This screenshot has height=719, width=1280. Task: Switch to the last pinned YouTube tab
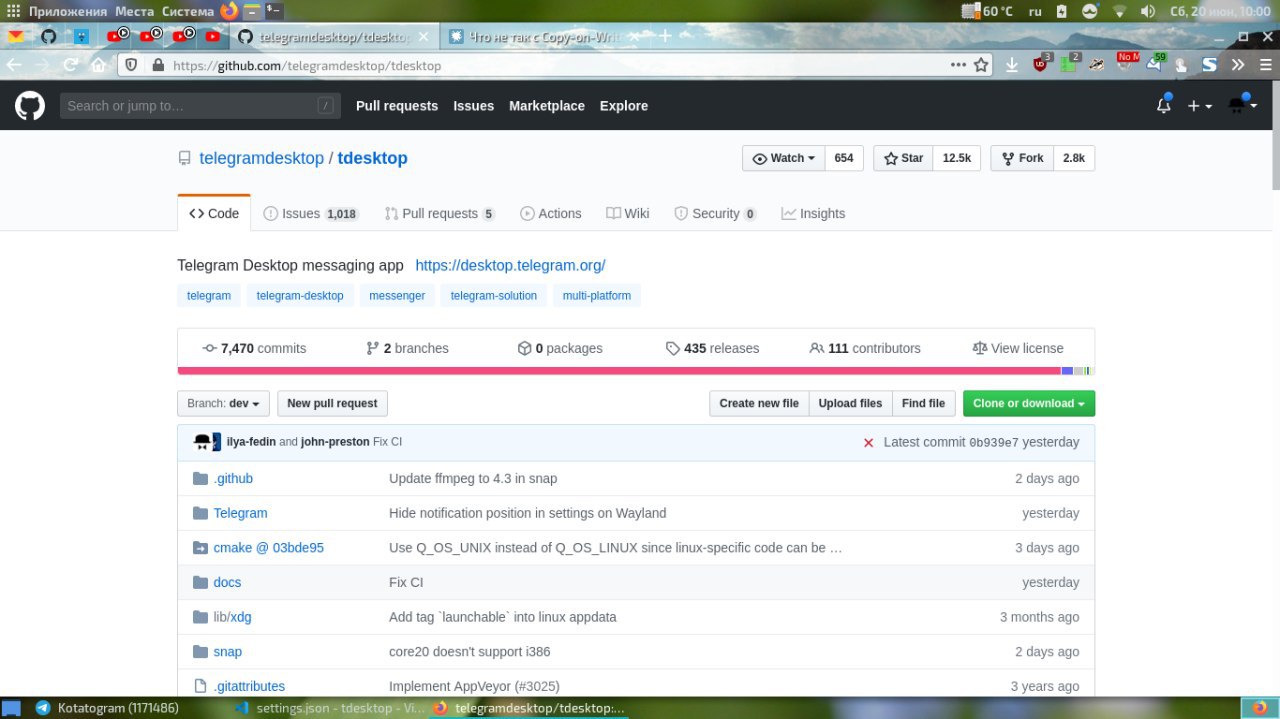212,36
